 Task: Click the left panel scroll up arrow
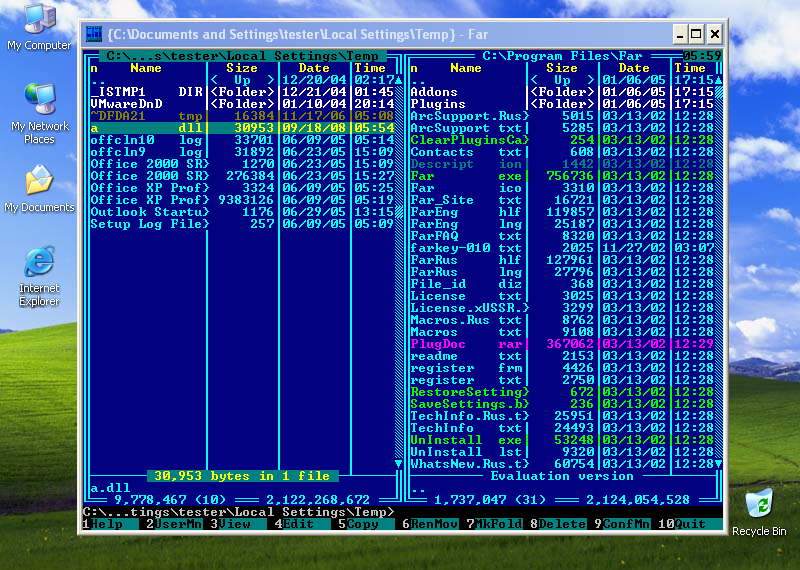pyautogui.click(x=399, y=80)
